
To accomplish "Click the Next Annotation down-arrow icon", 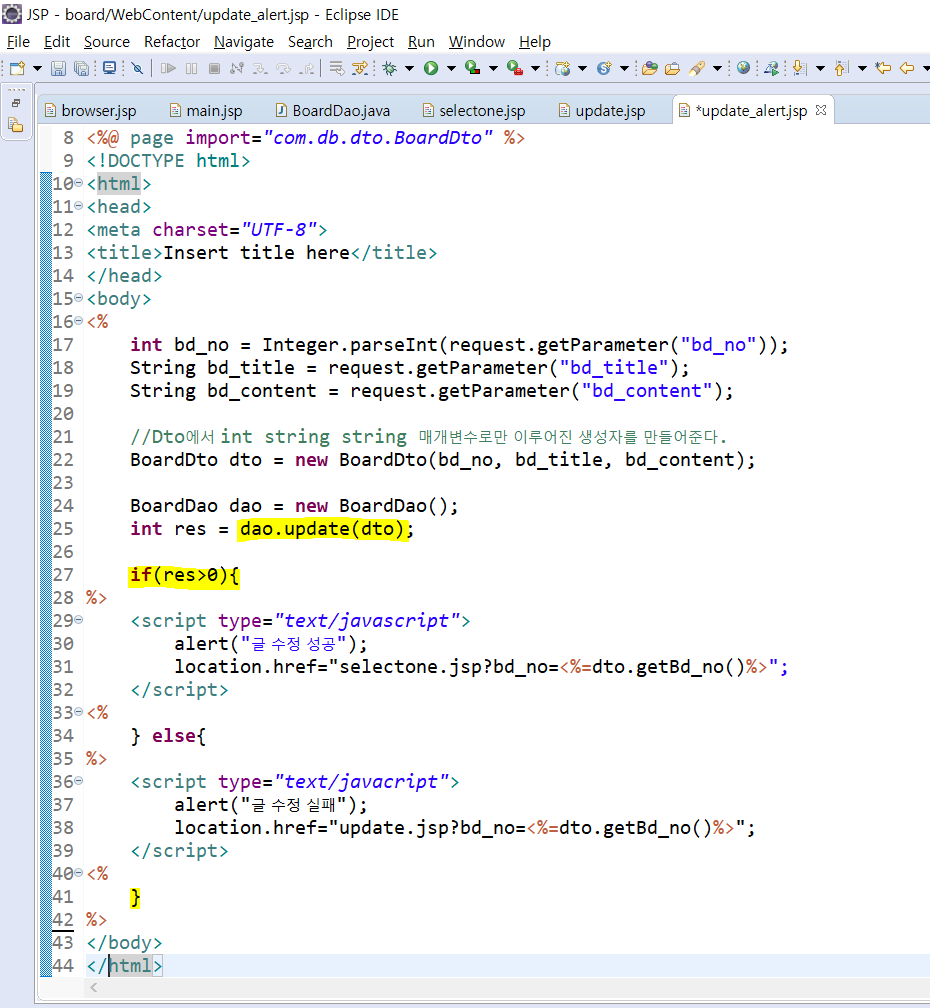I will (799, 68).
